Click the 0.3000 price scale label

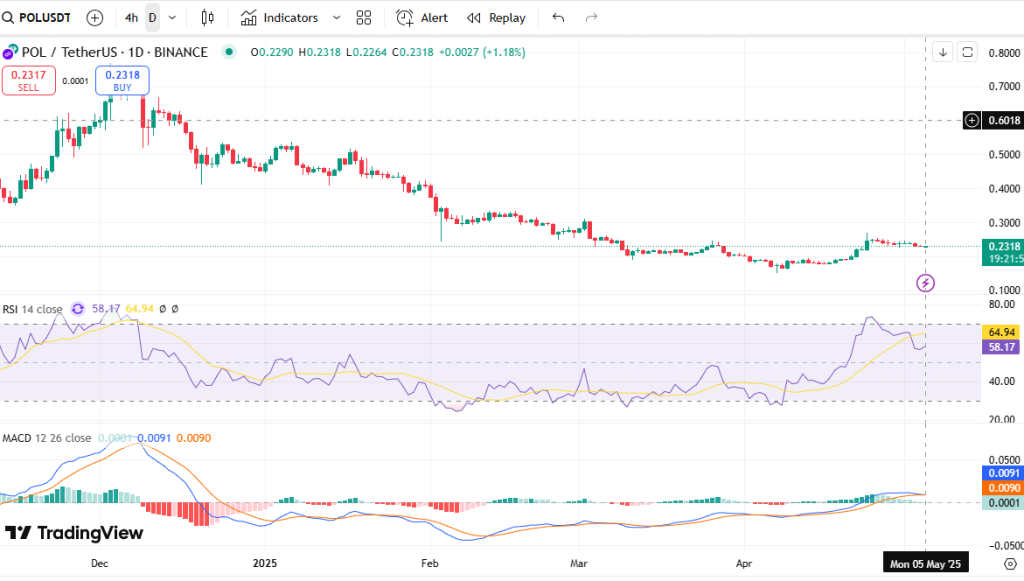[1004, 223]
